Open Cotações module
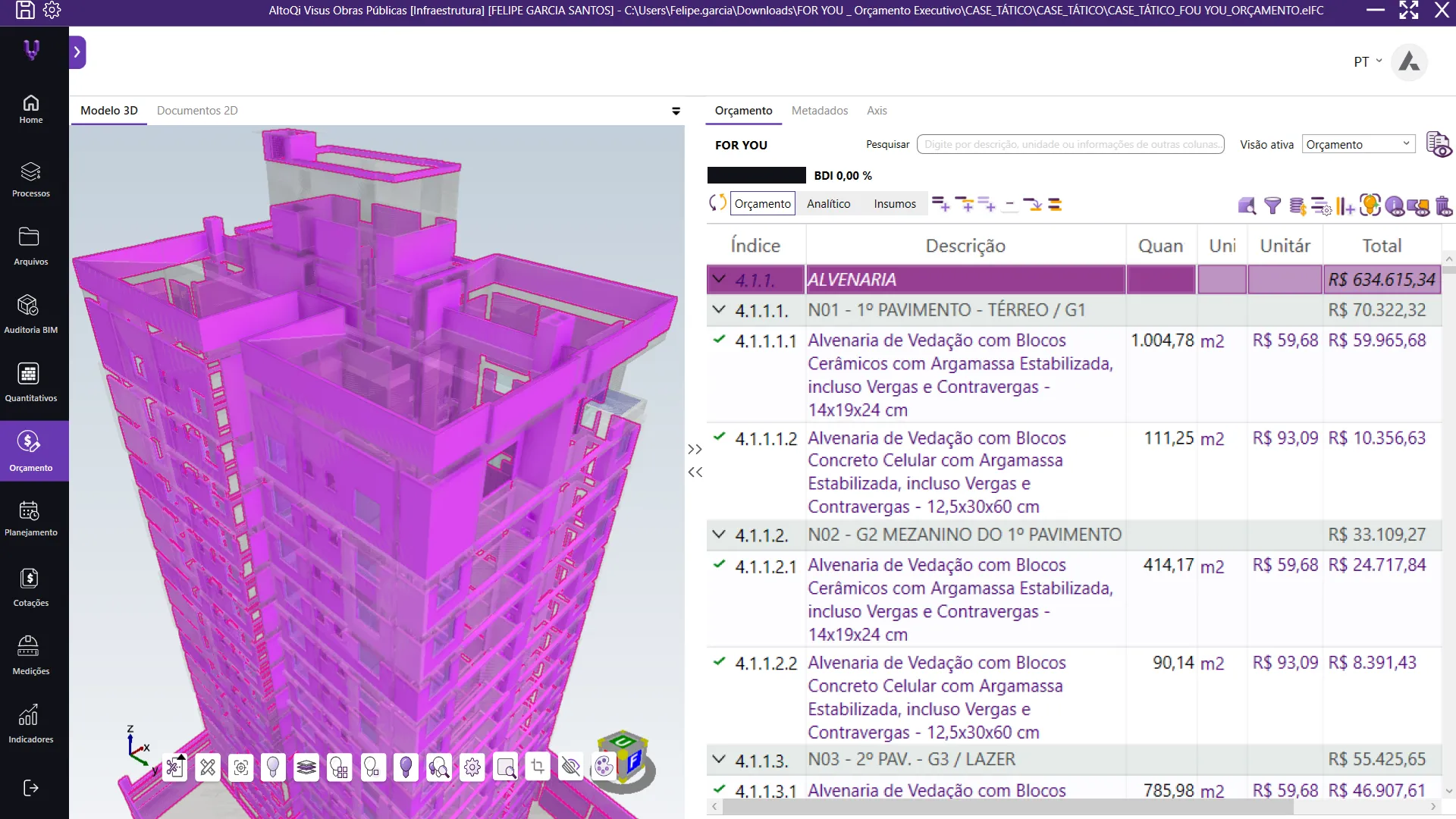The width and height of the screenshot is (1456, 819). point(31,588)
